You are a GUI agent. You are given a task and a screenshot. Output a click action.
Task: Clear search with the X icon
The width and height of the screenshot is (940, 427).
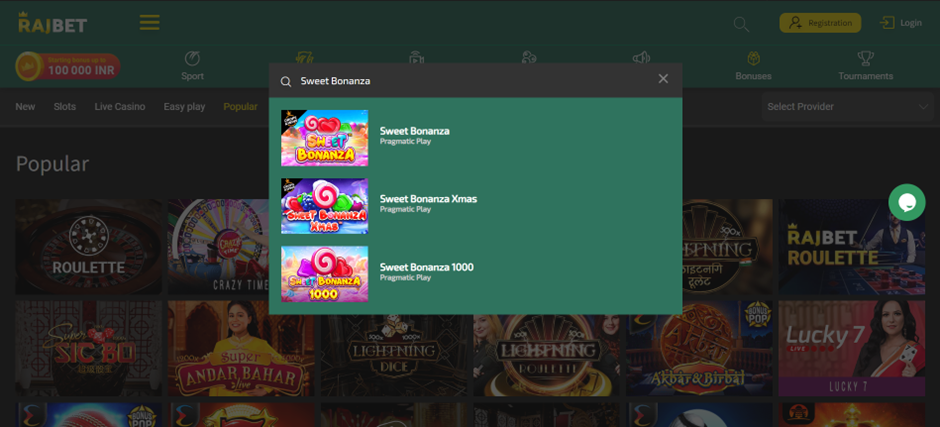(x=663, y=79)
